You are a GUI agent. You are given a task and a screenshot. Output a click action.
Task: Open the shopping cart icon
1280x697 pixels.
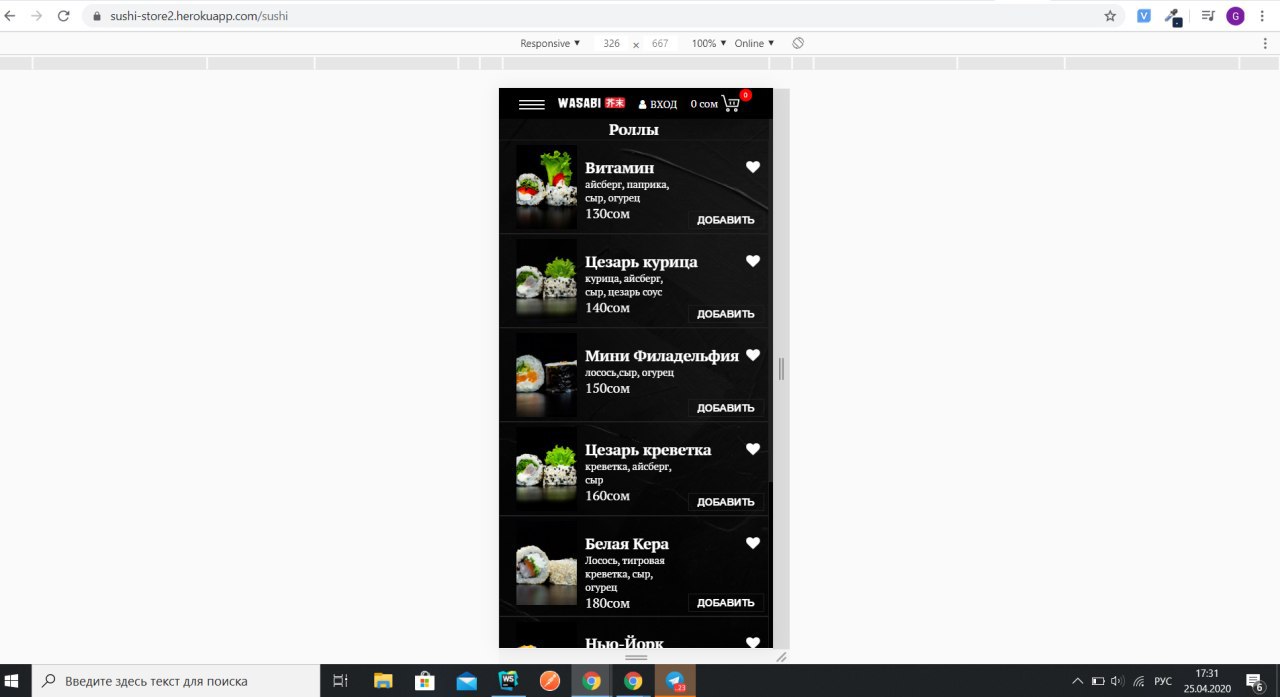tap(731, 103)
